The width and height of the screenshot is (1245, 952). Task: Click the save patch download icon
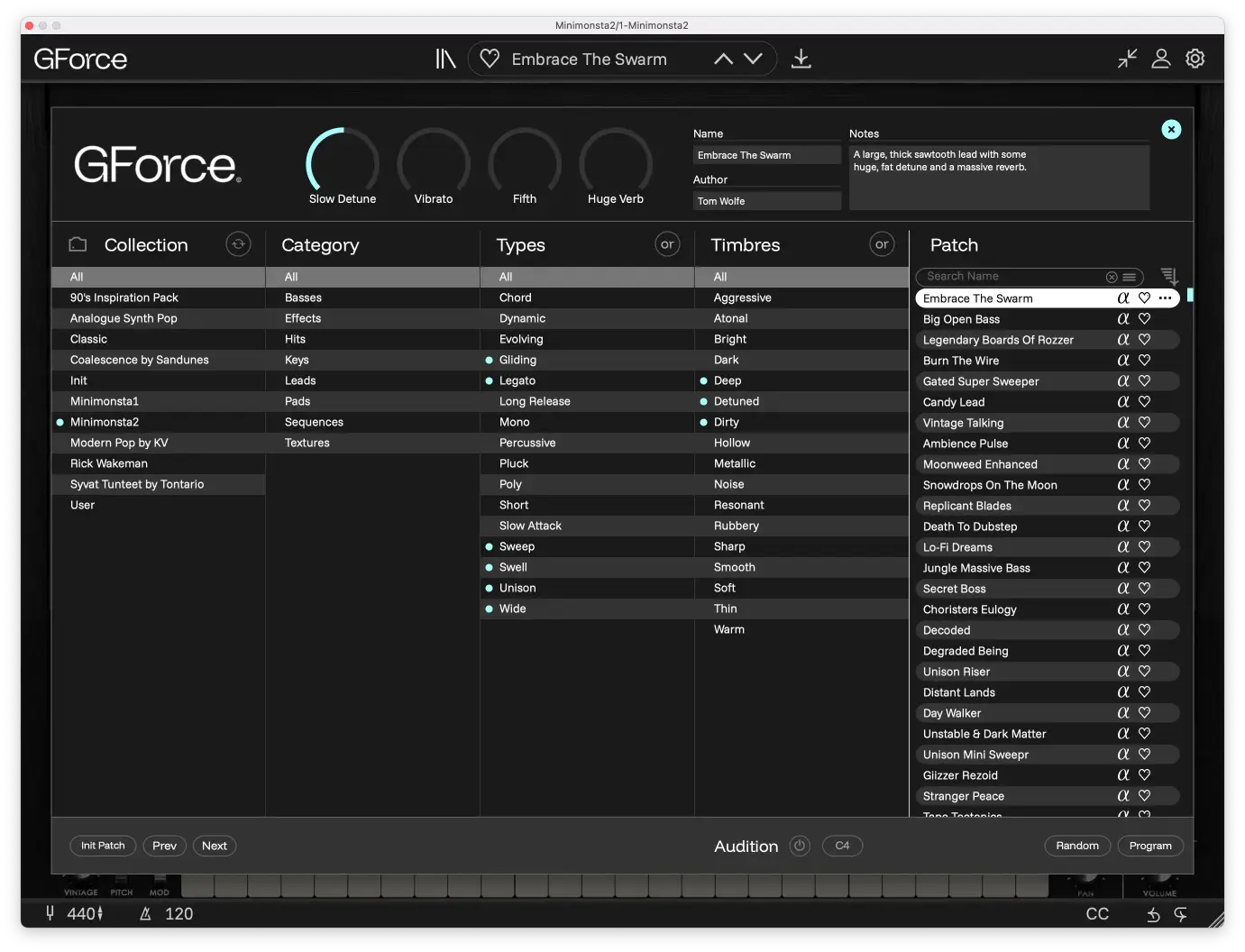[x=801, y=59]
